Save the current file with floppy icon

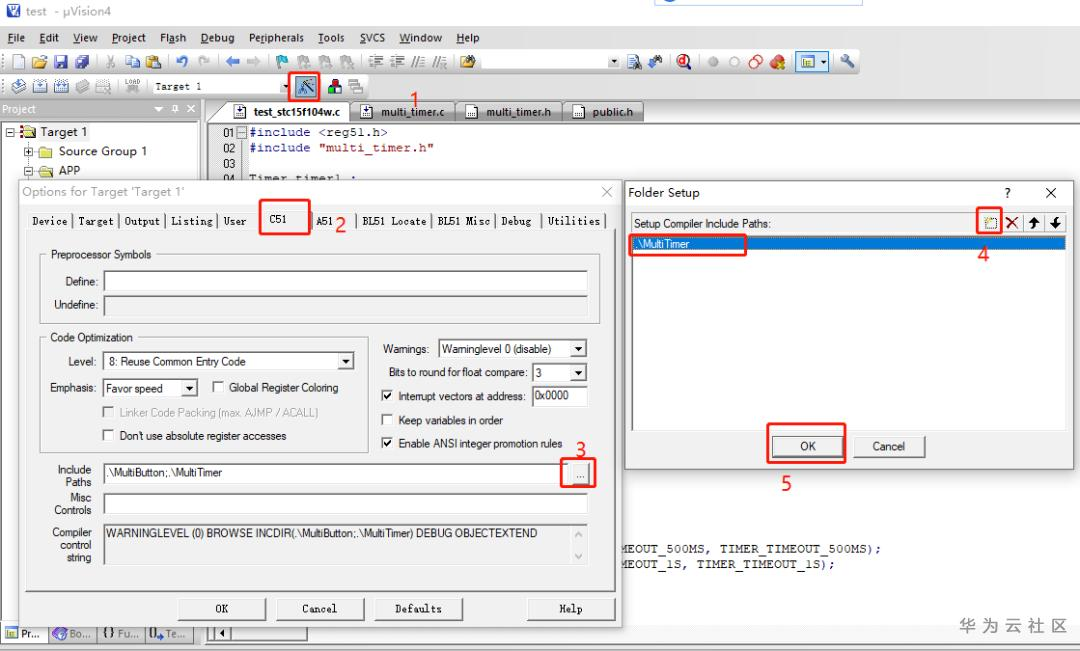tap(61, 62)
